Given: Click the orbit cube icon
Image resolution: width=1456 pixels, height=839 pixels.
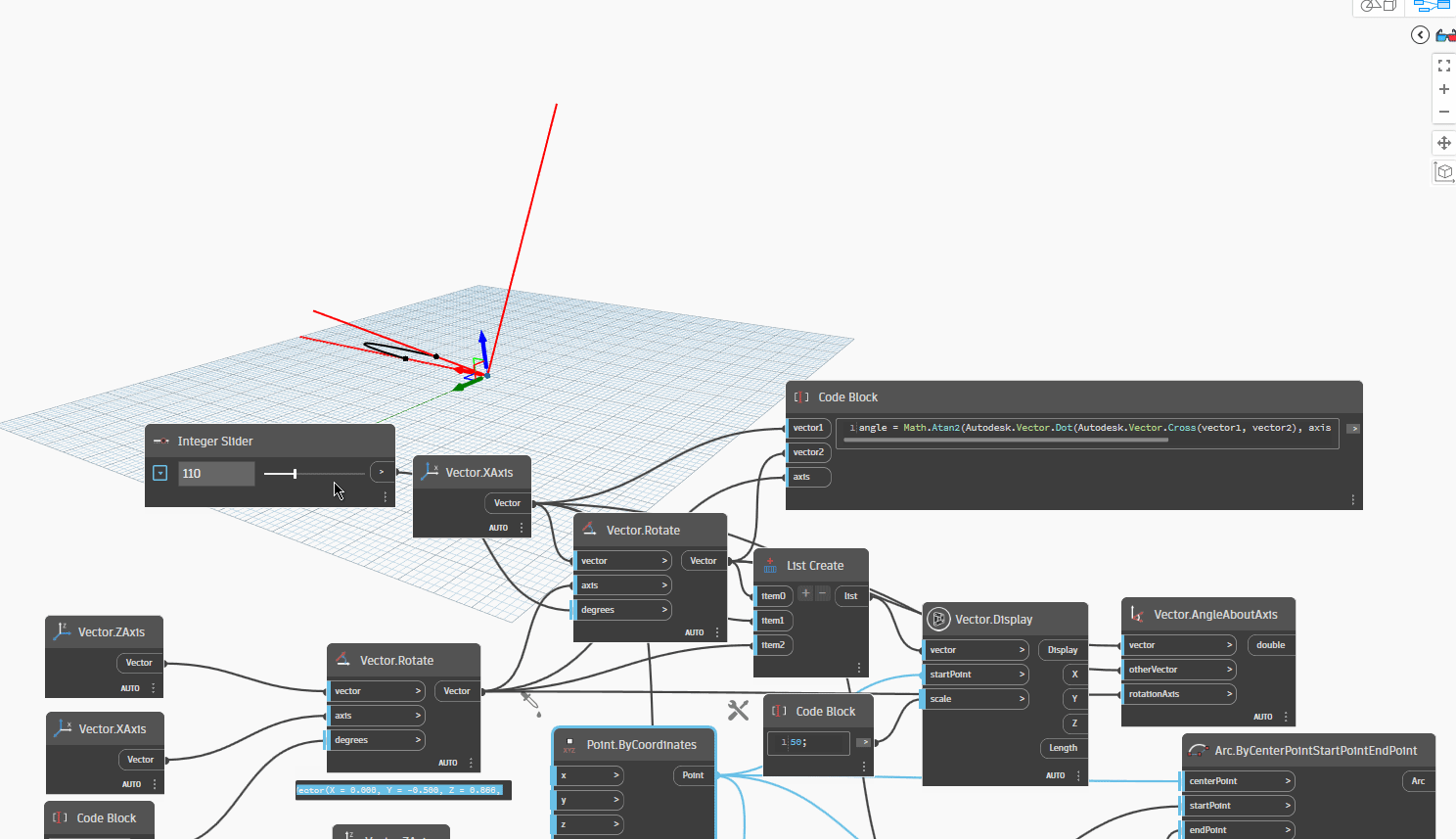Looking at the screenshot, I should (1443, 172).
